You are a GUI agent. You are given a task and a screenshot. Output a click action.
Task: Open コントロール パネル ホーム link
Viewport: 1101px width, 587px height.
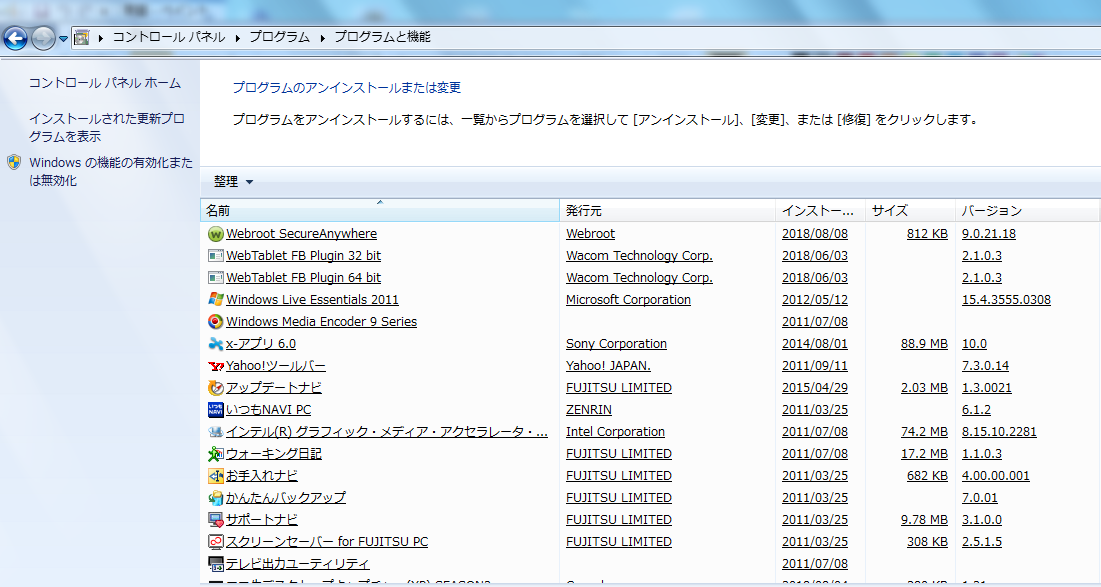point(105,83)
